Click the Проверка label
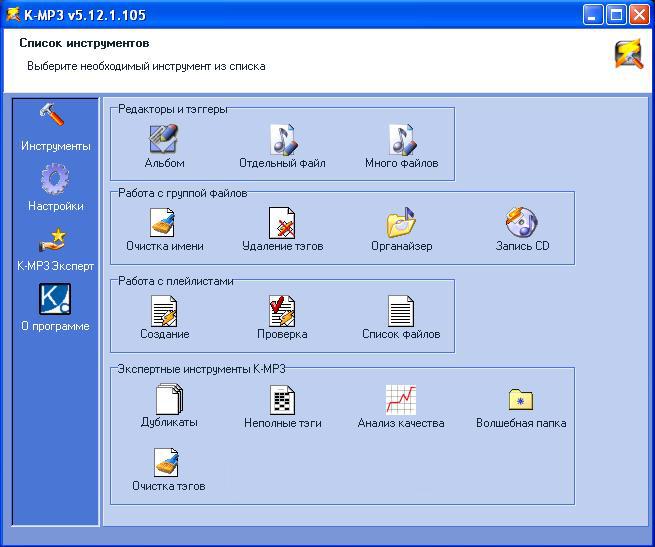Image resolution: width=655 pixels, height=547 pixels. tap(282, 334)
